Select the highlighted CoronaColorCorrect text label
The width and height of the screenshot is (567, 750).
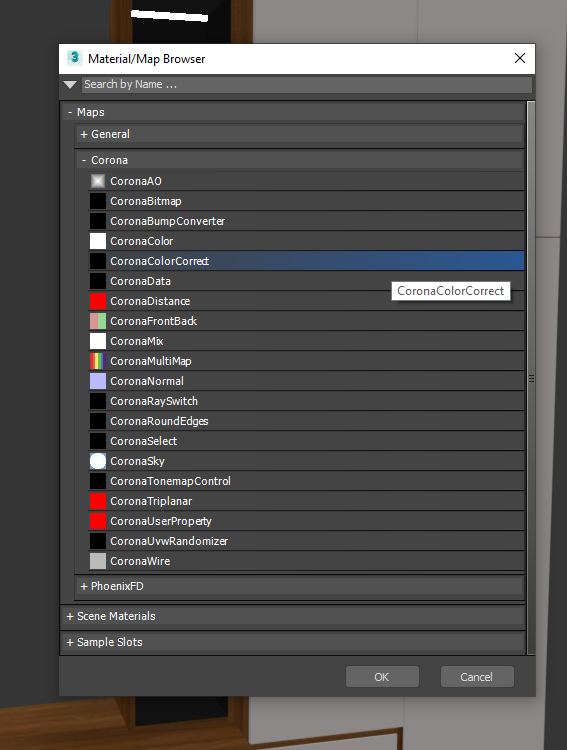159,261
